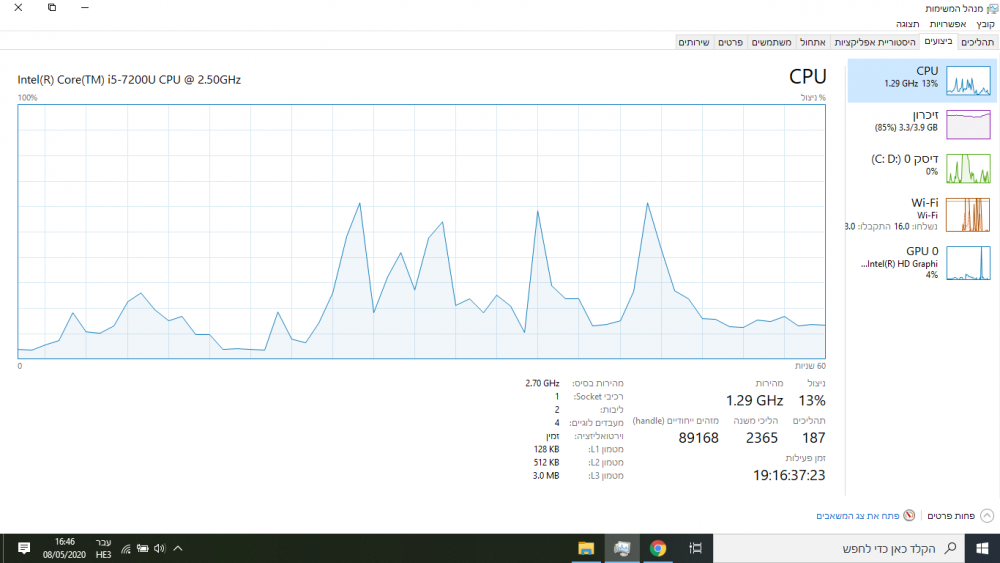Click the large CPU heading above the graph

tap(807, 77)
